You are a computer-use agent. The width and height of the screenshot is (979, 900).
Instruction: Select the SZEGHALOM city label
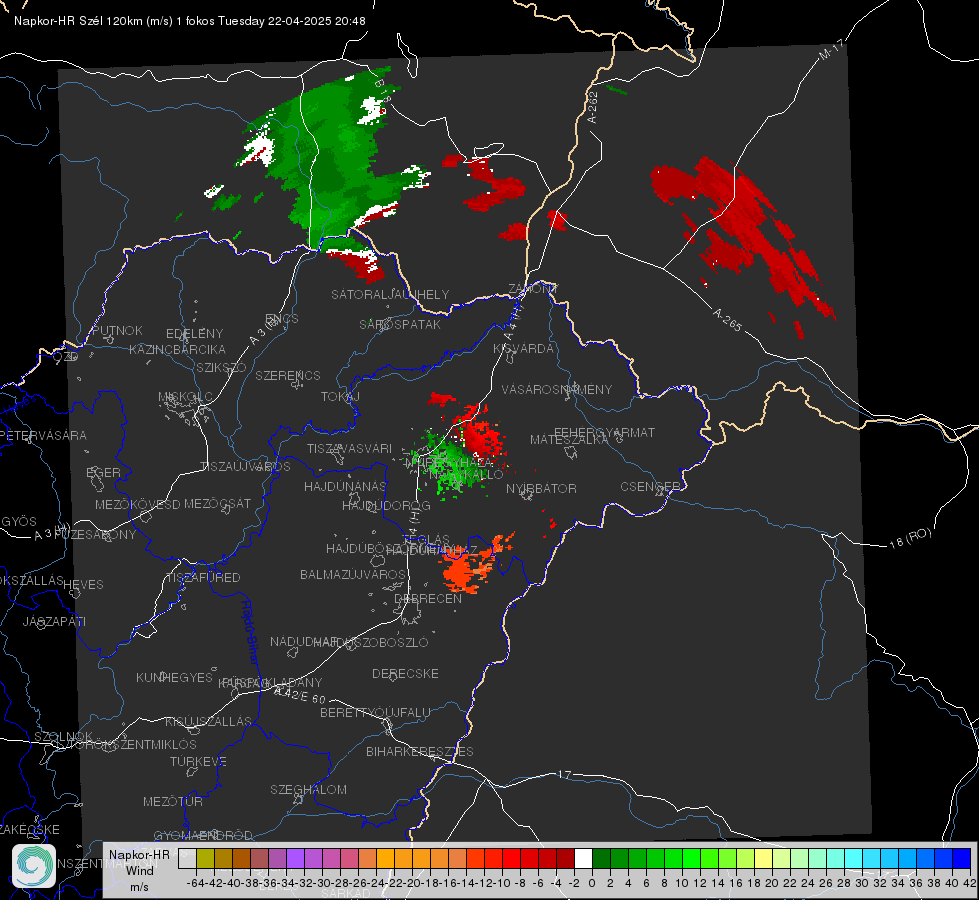[x=308, y=789]
